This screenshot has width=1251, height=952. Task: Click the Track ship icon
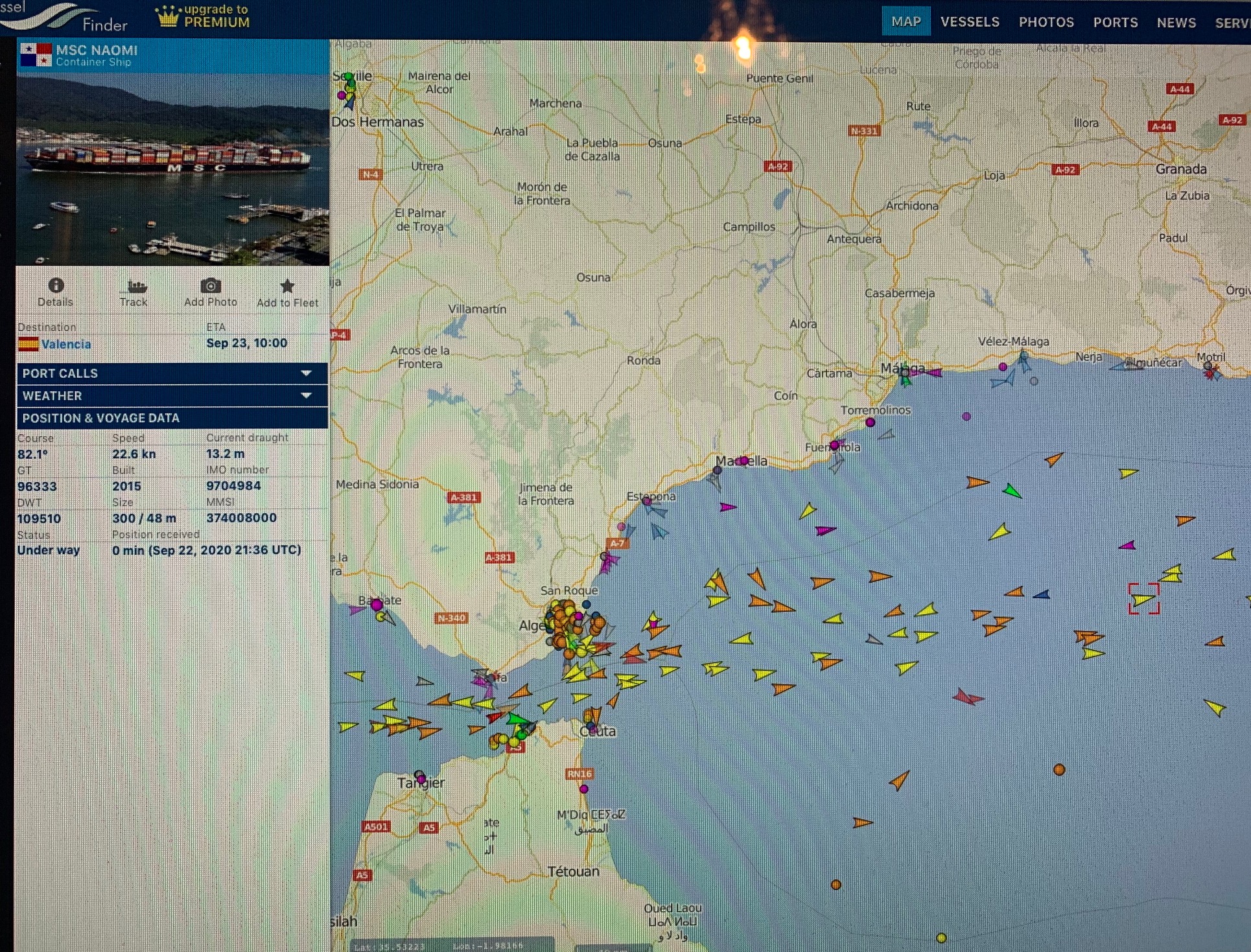[136, 286]
